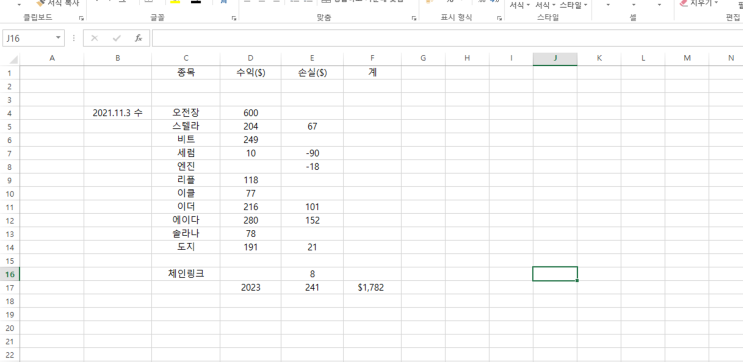
Task: Click the cell with value 152
Action: click(312, 220)
